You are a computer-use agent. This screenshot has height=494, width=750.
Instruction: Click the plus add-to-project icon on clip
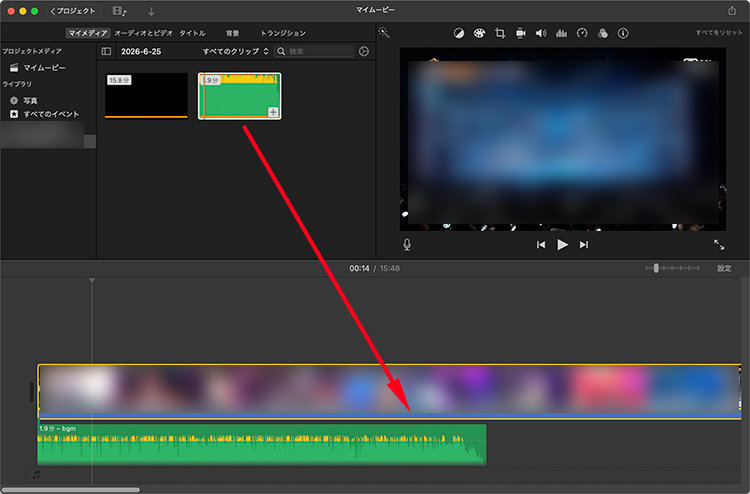(273, 112)
